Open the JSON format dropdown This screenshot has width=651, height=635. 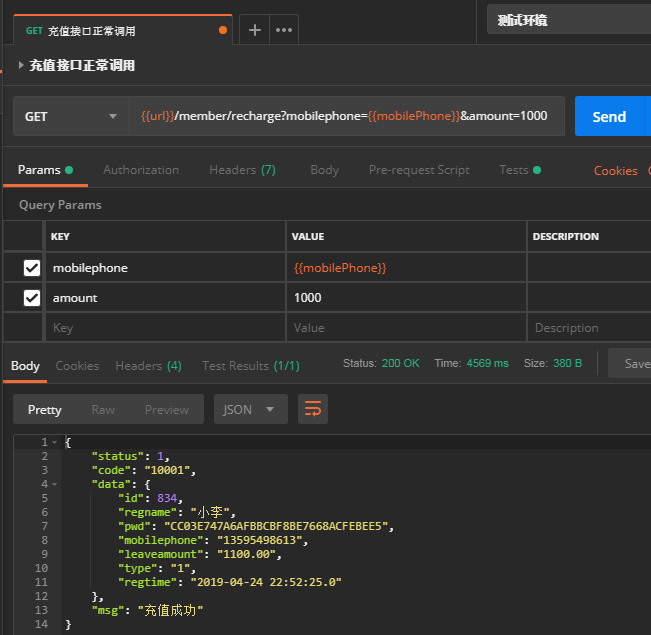click(x=250, y=409)
